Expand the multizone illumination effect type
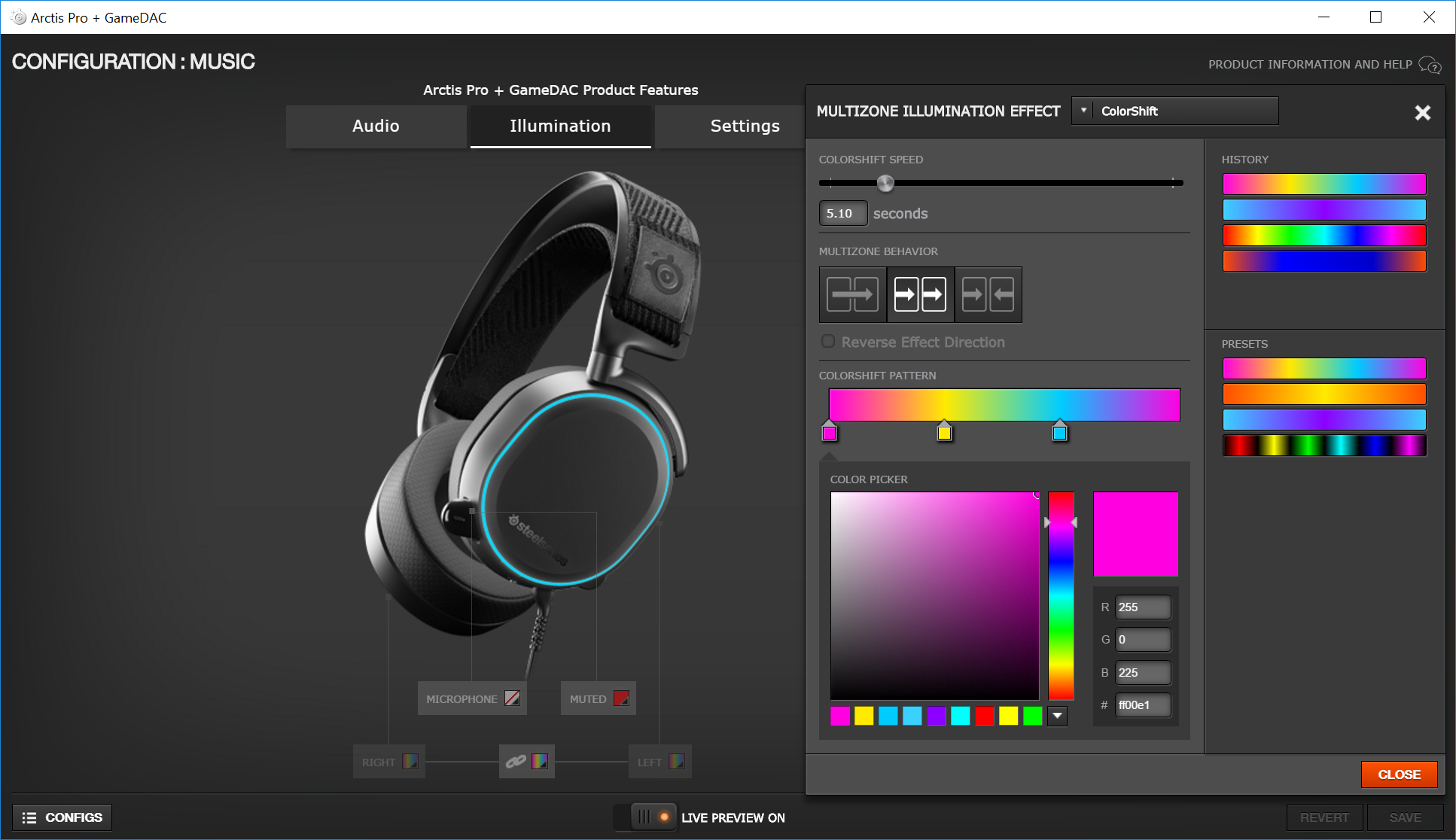This screenshot has height=840, width=1456. (1085, 111)
